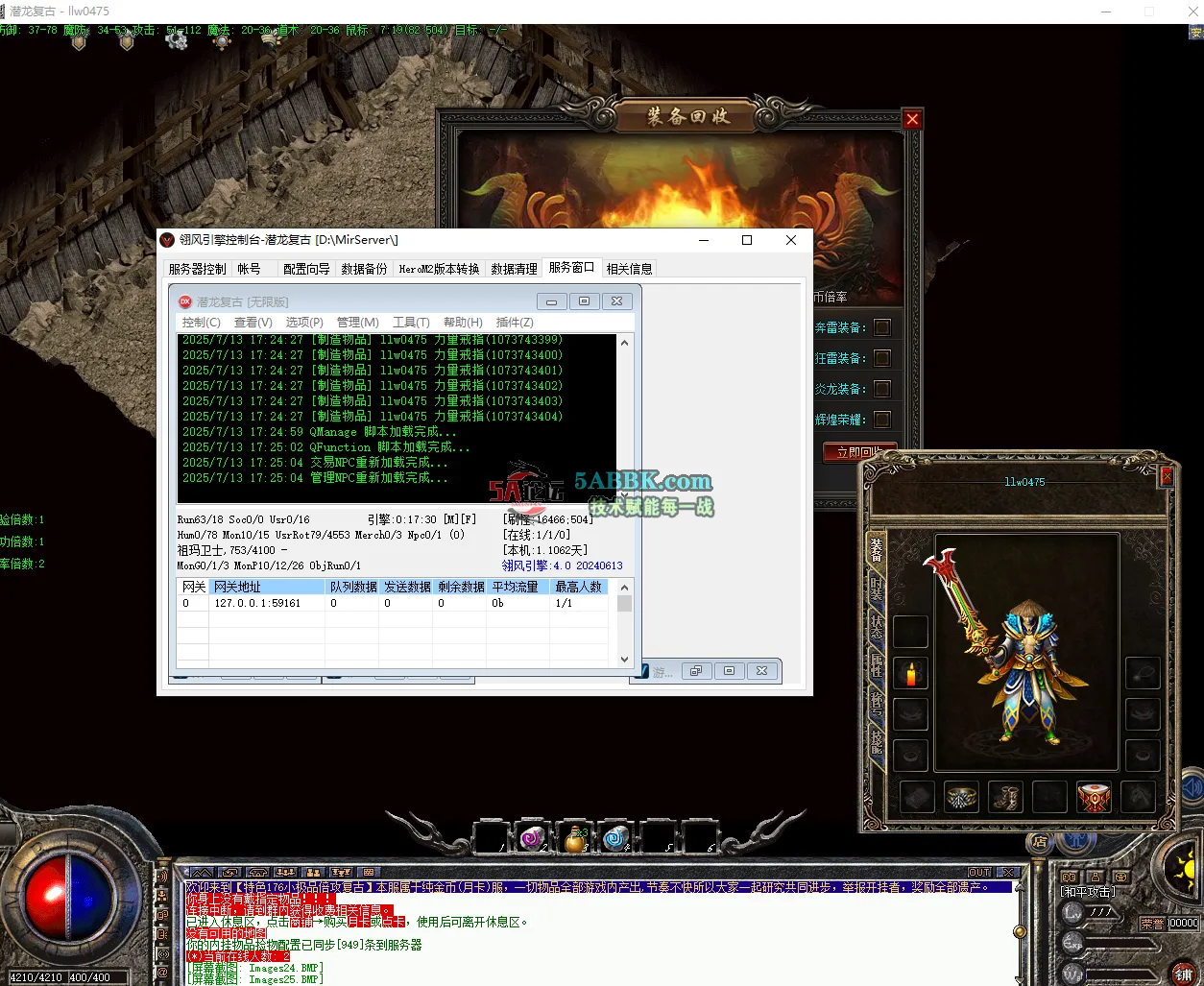Click gateway table scrollbar thumb
The image size is (1204, 986).
coord(625,604)
